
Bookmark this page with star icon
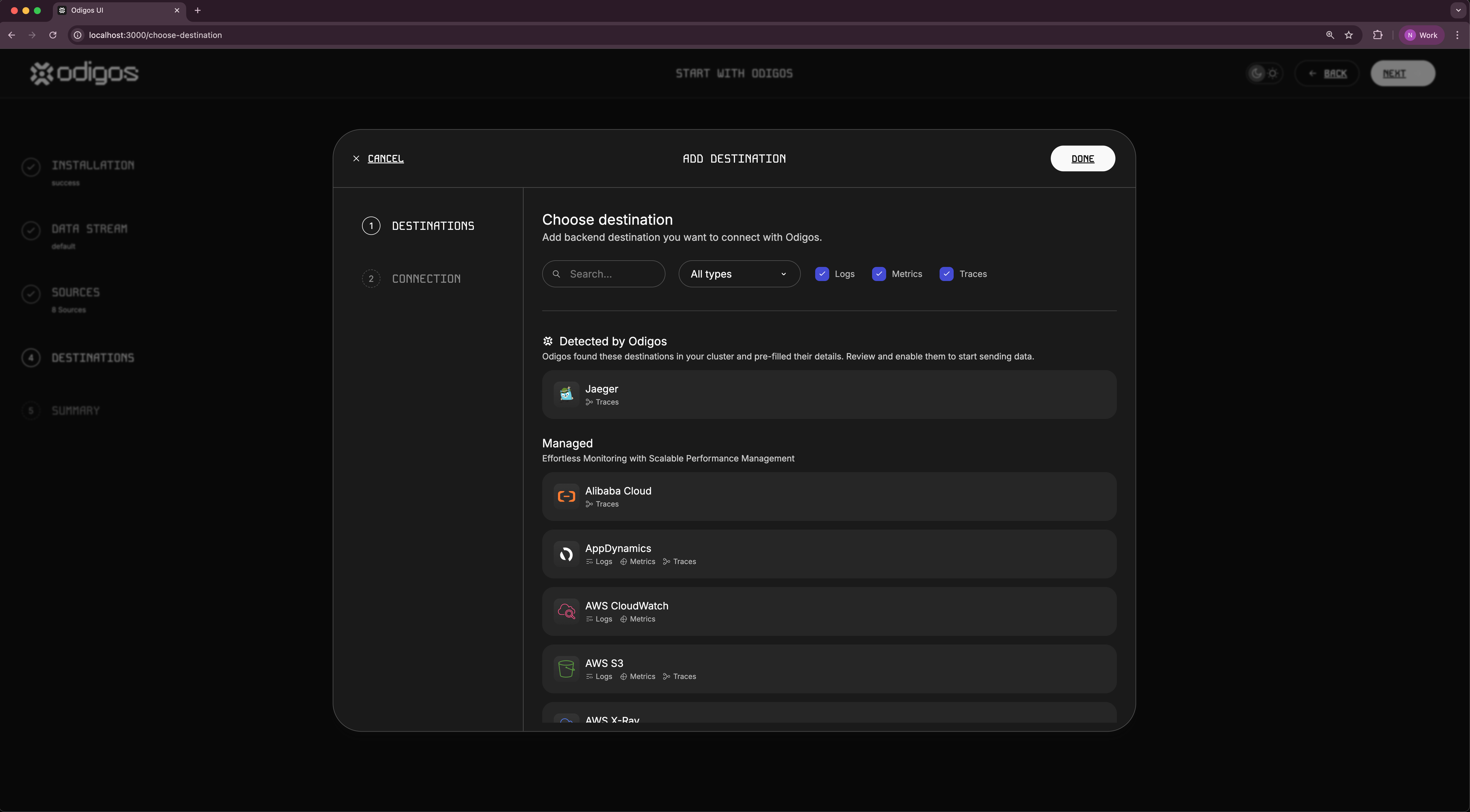point(1348,35)
